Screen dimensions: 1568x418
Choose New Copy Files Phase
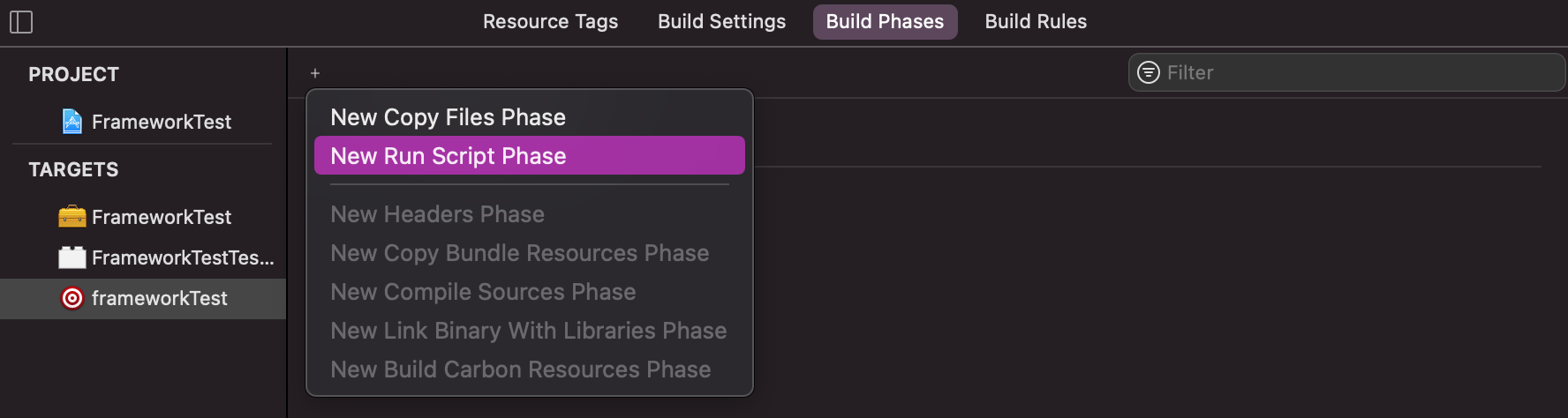click(x=448, y=117)
